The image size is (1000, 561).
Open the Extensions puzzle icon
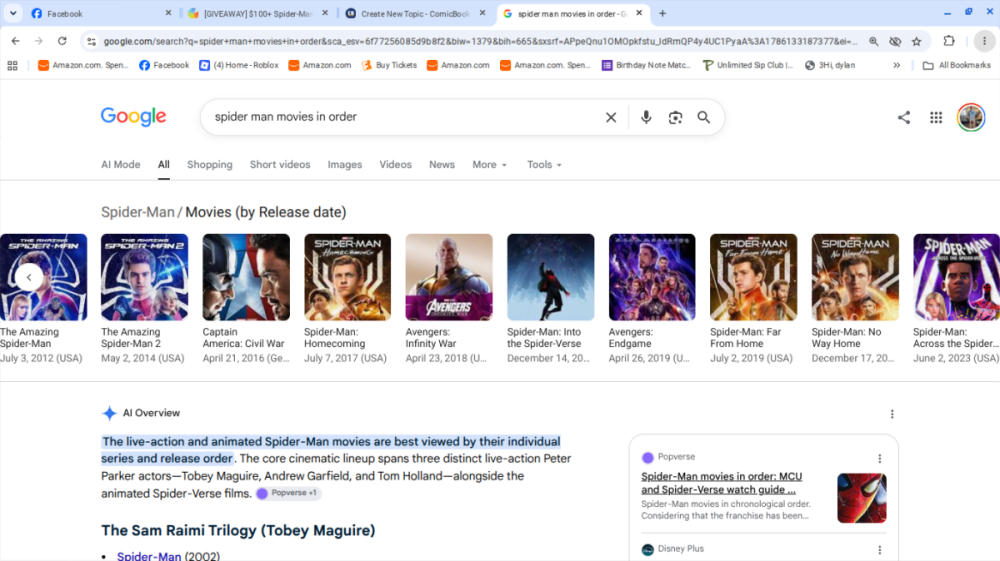(949, 41)
